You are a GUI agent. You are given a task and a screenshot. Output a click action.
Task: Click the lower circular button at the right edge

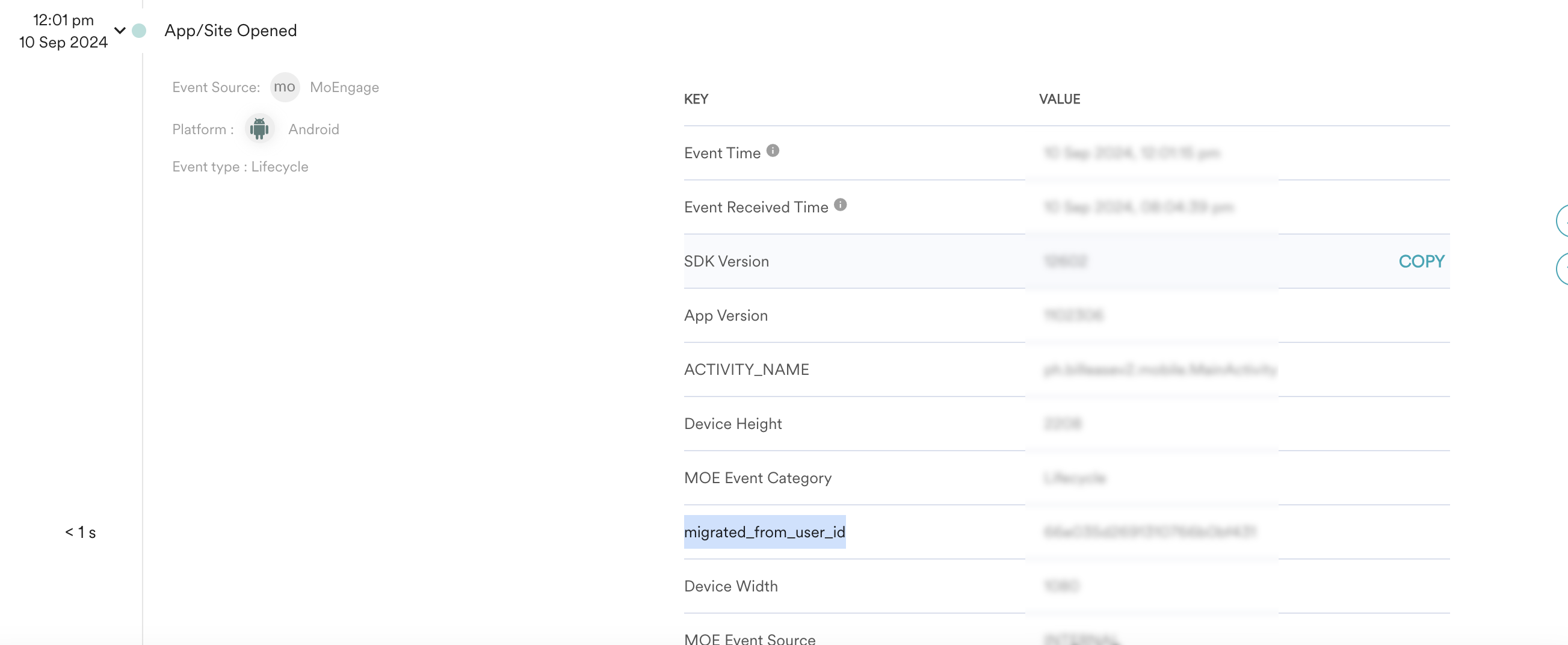tap(1563, 268)
